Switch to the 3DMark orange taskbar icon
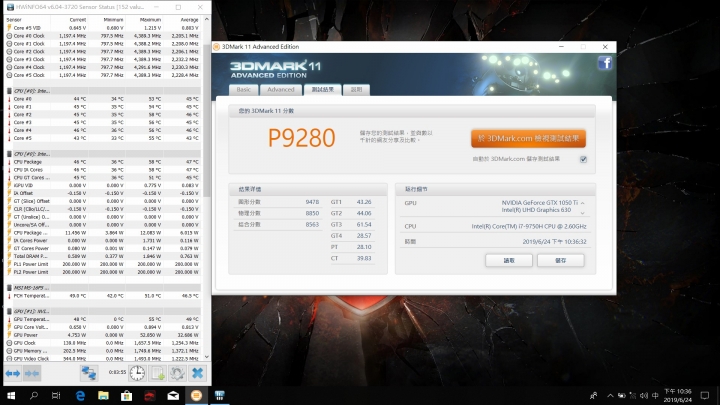 pyautogui.click(x=196, y=396)
